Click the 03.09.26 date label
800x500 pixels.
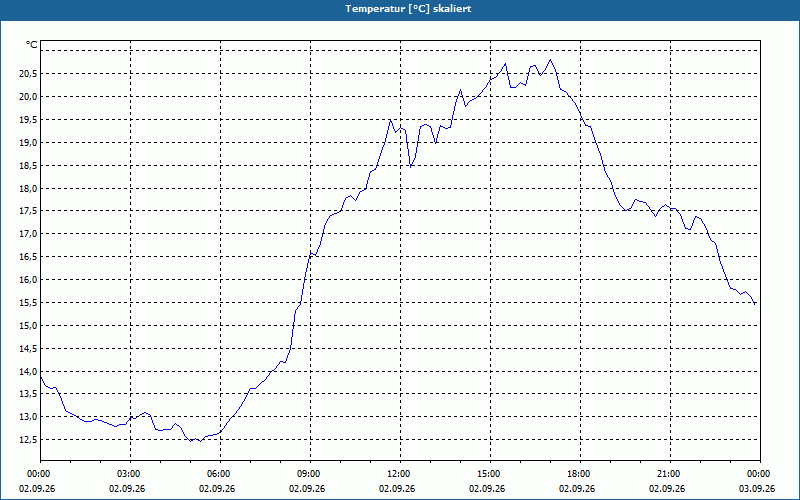point(757,489)
